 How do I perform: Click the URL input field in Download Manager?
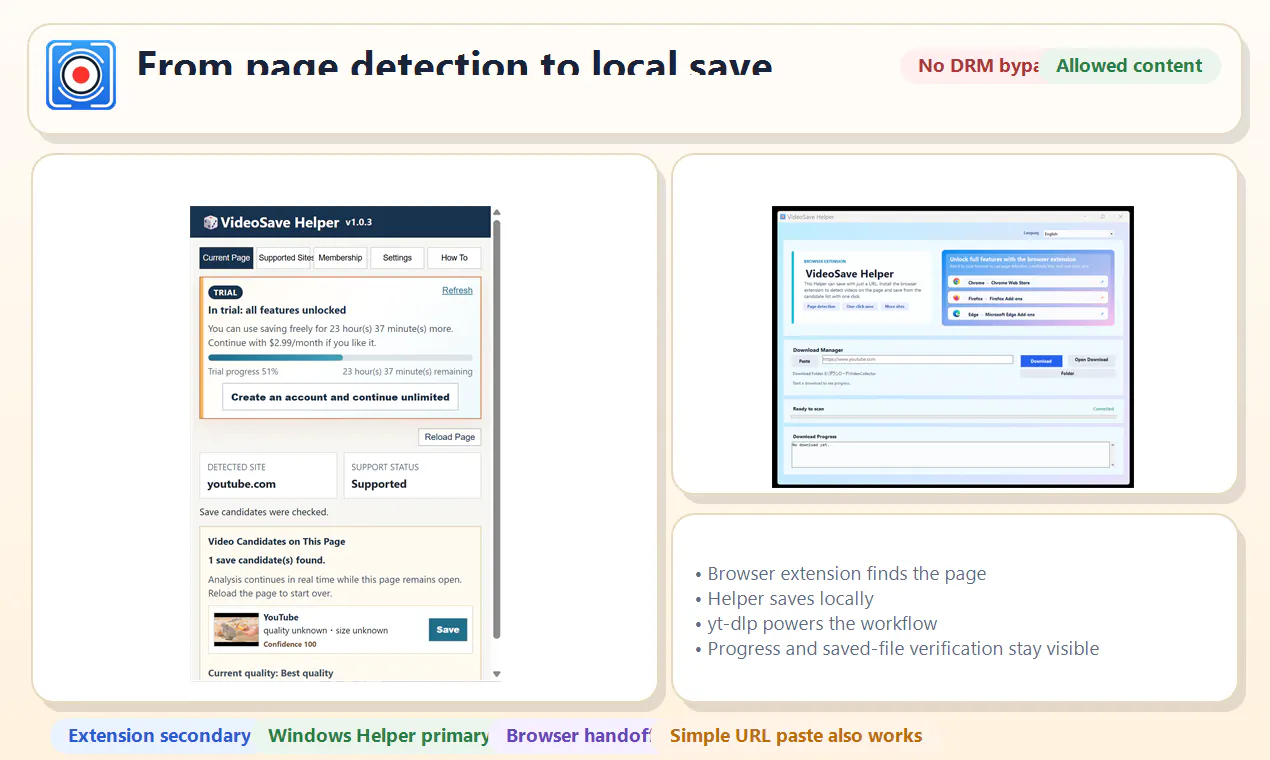pyautogui.click(x=917, y=360)
